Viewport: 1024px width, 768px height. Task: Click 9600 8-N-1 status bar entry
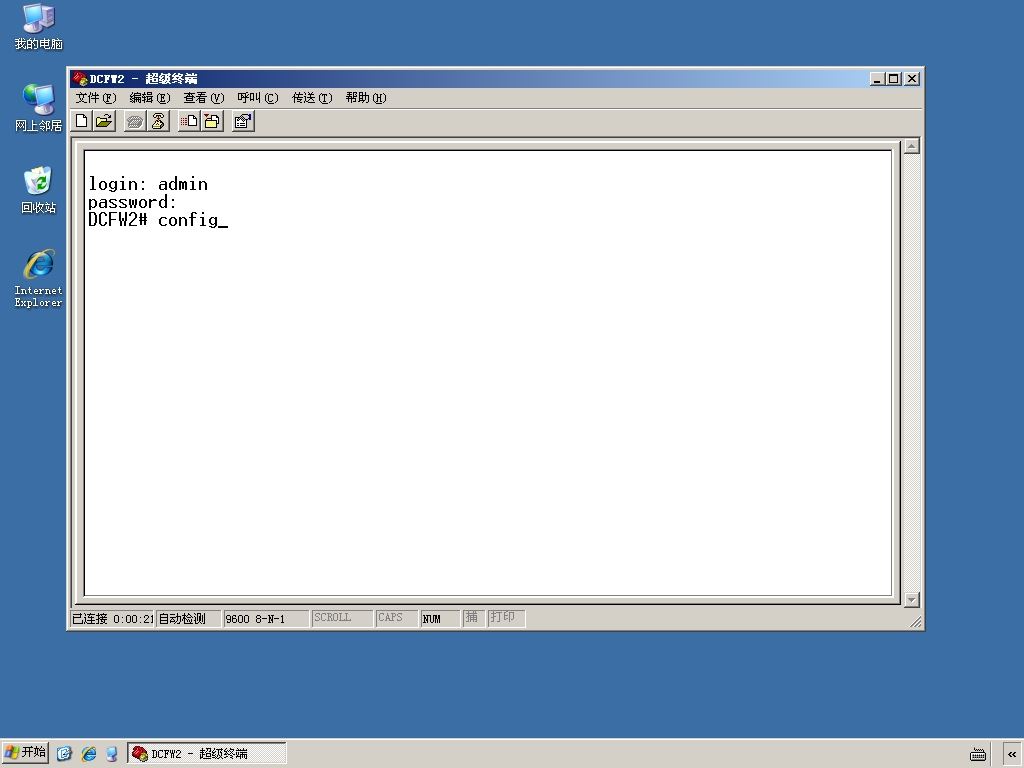[x=265, y=618]
